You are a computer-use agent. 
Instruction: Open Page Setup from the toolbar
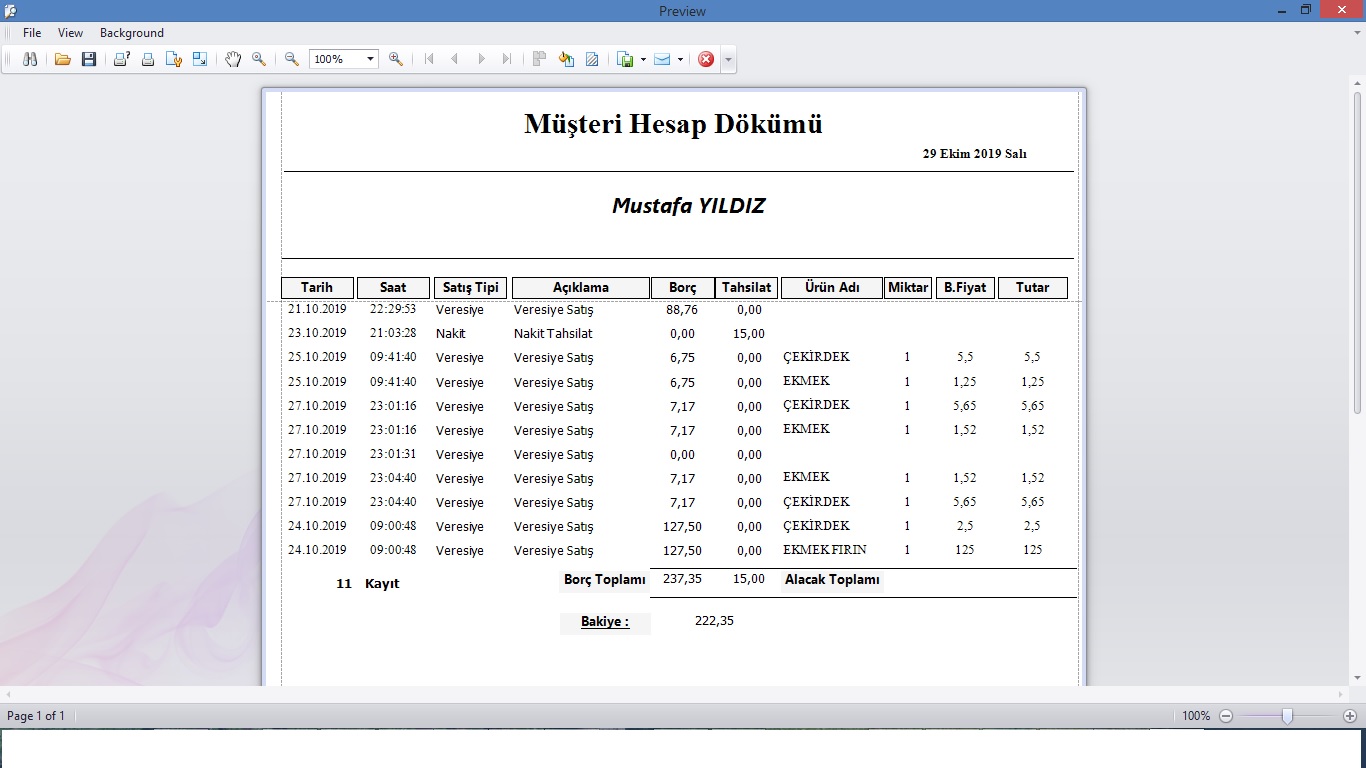tap(174, 59)
